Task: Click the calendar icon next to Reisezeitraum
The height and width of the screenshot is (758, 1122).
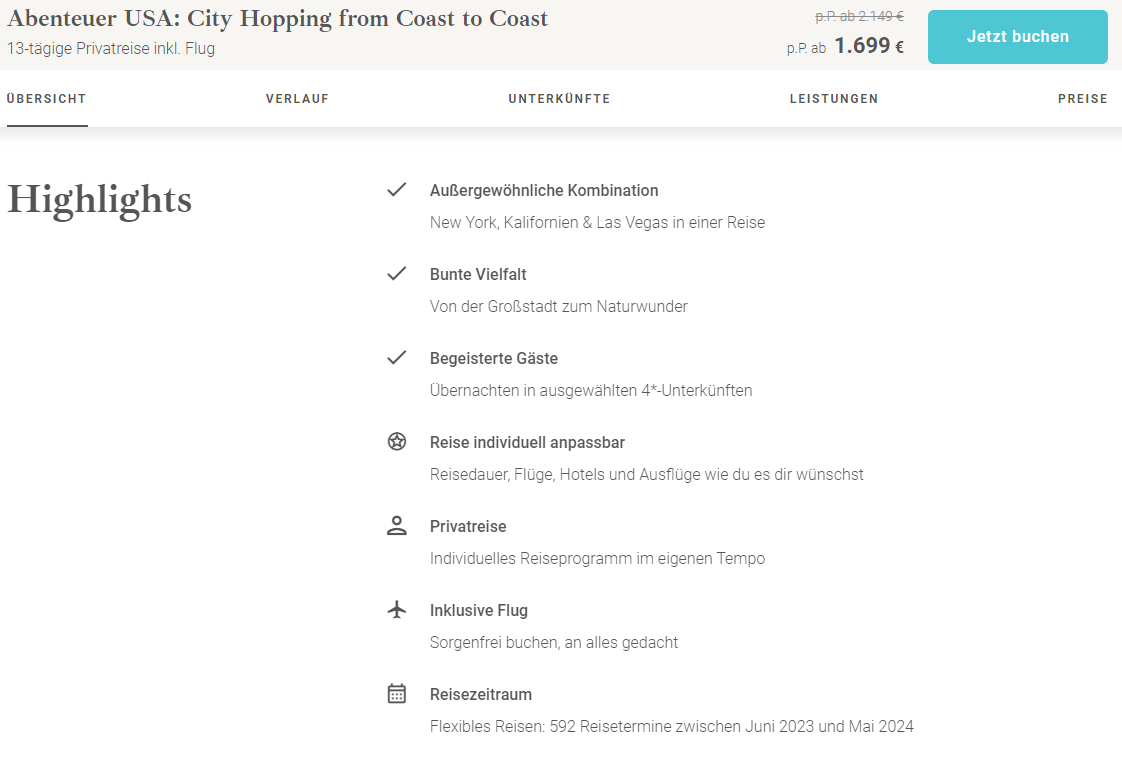Action: point(396,694)
